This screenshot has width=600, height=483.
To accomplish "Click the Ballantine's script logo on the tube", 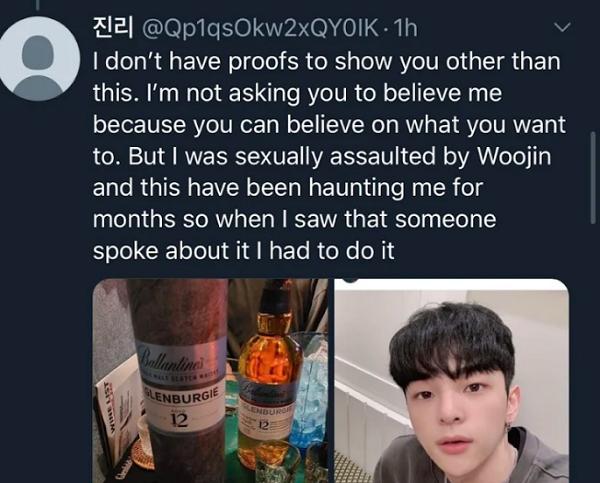I will tap(175, 358).
